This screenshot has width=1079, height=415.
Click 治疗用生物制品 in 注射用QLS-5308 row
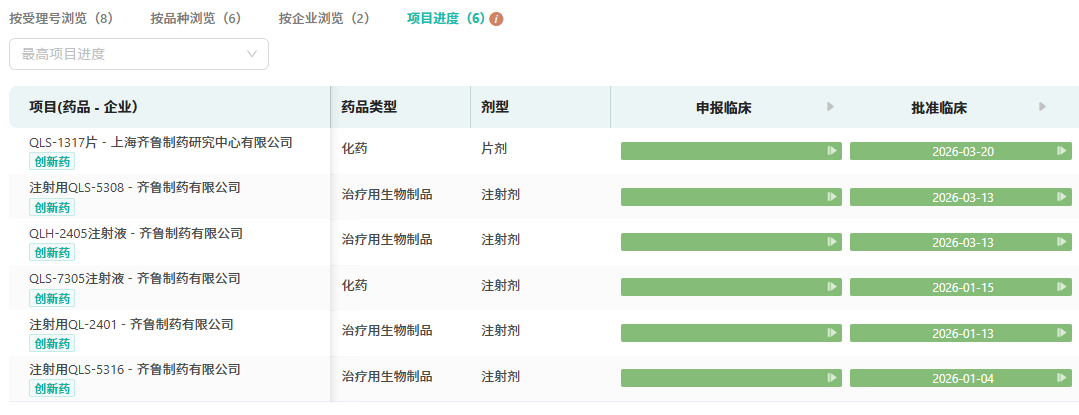coord(387,194)
